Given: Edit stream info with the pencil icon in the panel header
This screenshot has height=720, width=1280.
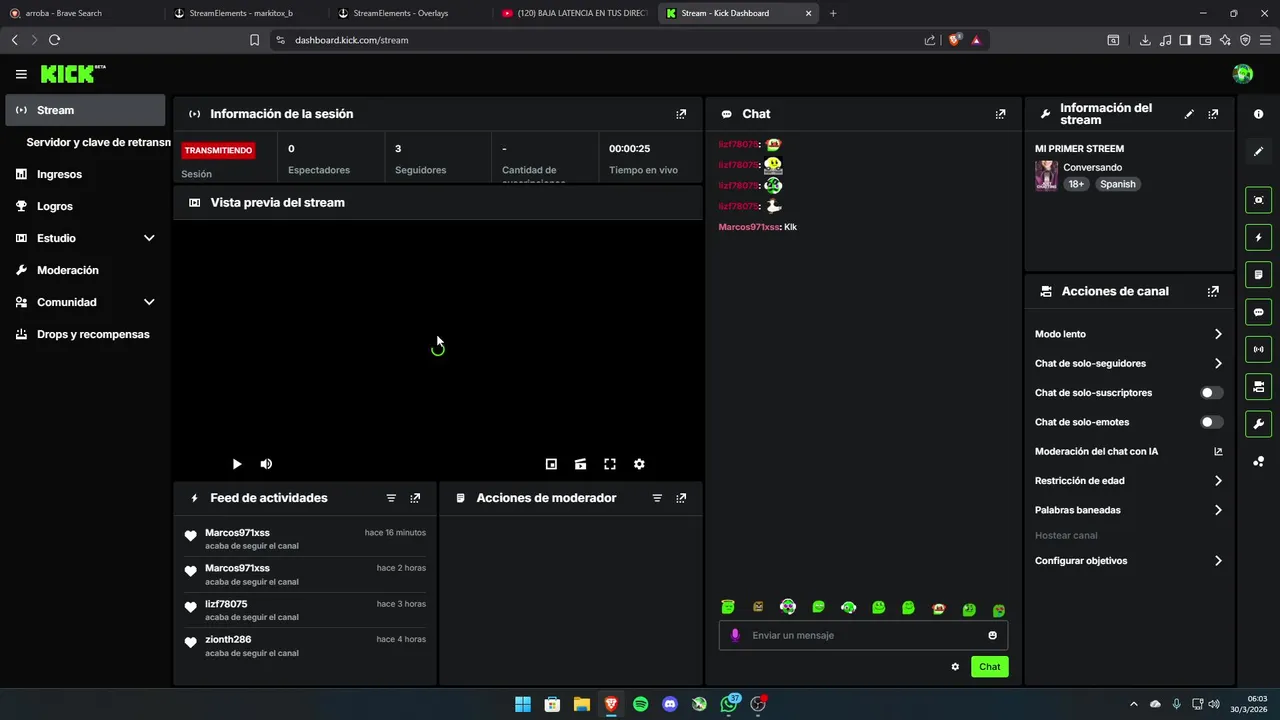Looking at the screenshot, I should point(1189,114).
